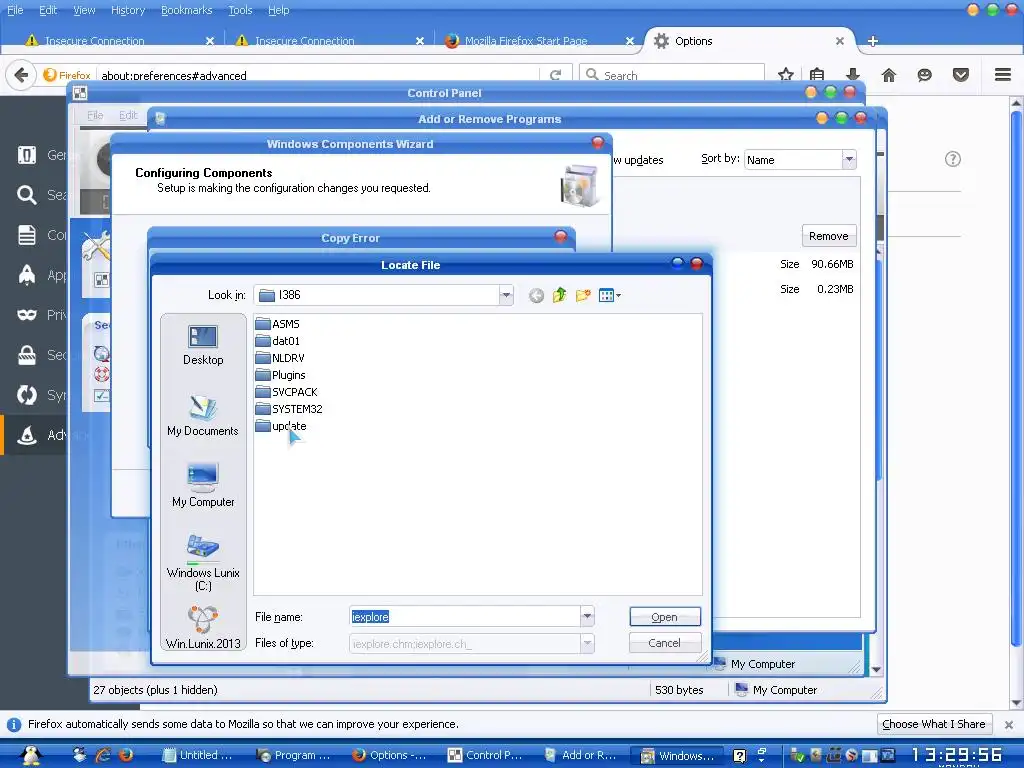Viewport: 1024px width, 768px height.
Task: Click the taskbar clock
Action: (956, 756)
